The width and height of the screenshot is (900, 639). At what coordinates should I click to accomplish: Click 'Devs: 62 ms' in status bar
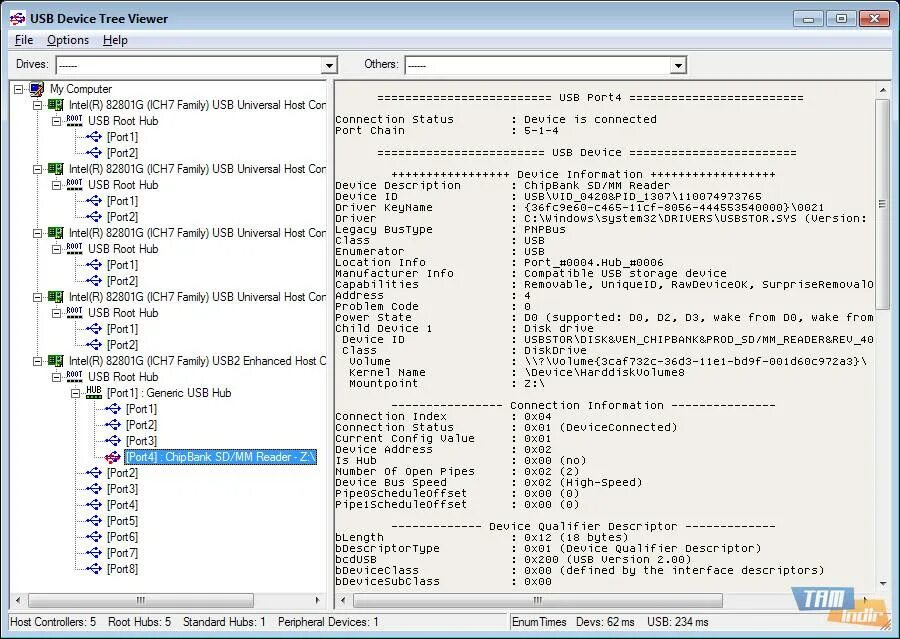pyautogui.click(x=605, y=622)
